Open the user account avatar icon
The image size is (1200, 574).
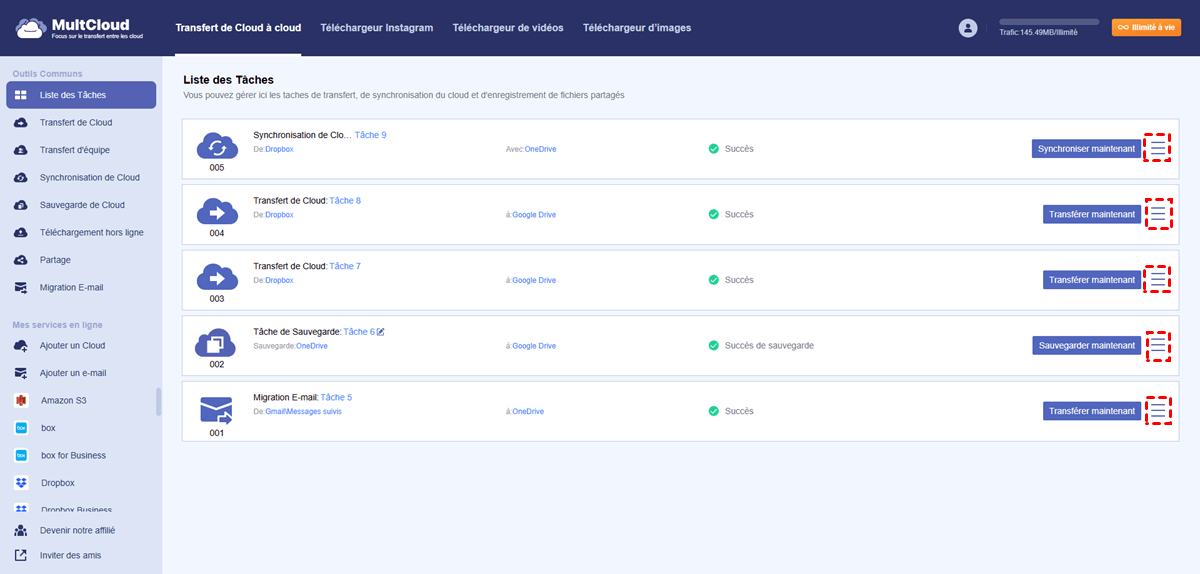pos(967,28)
